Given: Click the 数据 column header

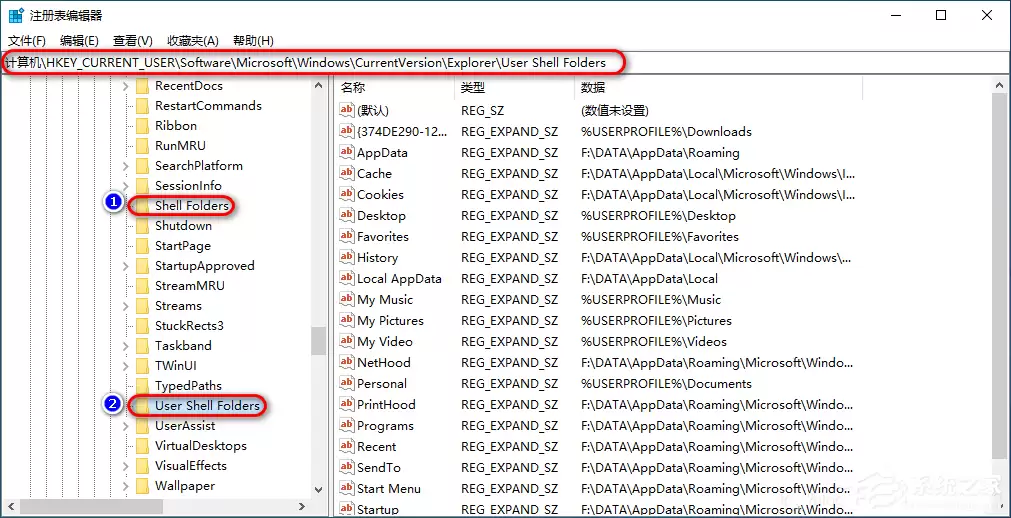Looking at the screenshot, I should (593, 88).
